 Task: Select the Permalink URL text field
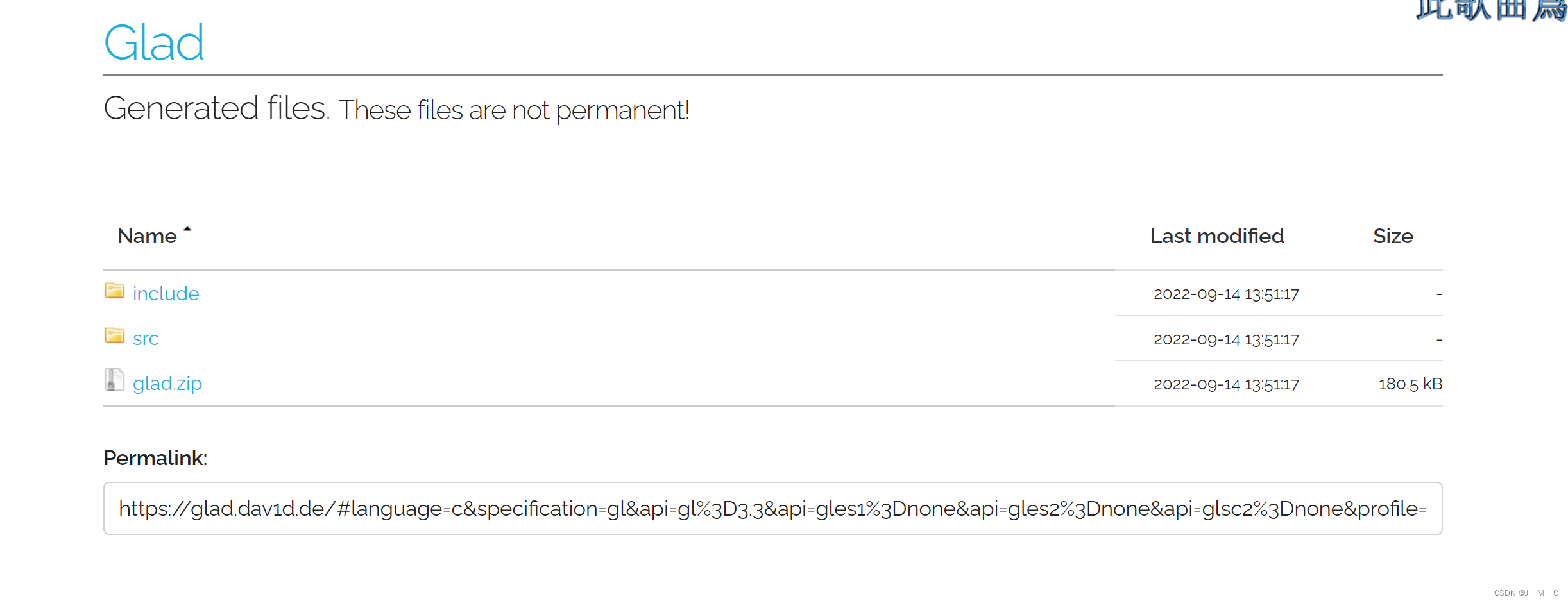pos(773,508)
